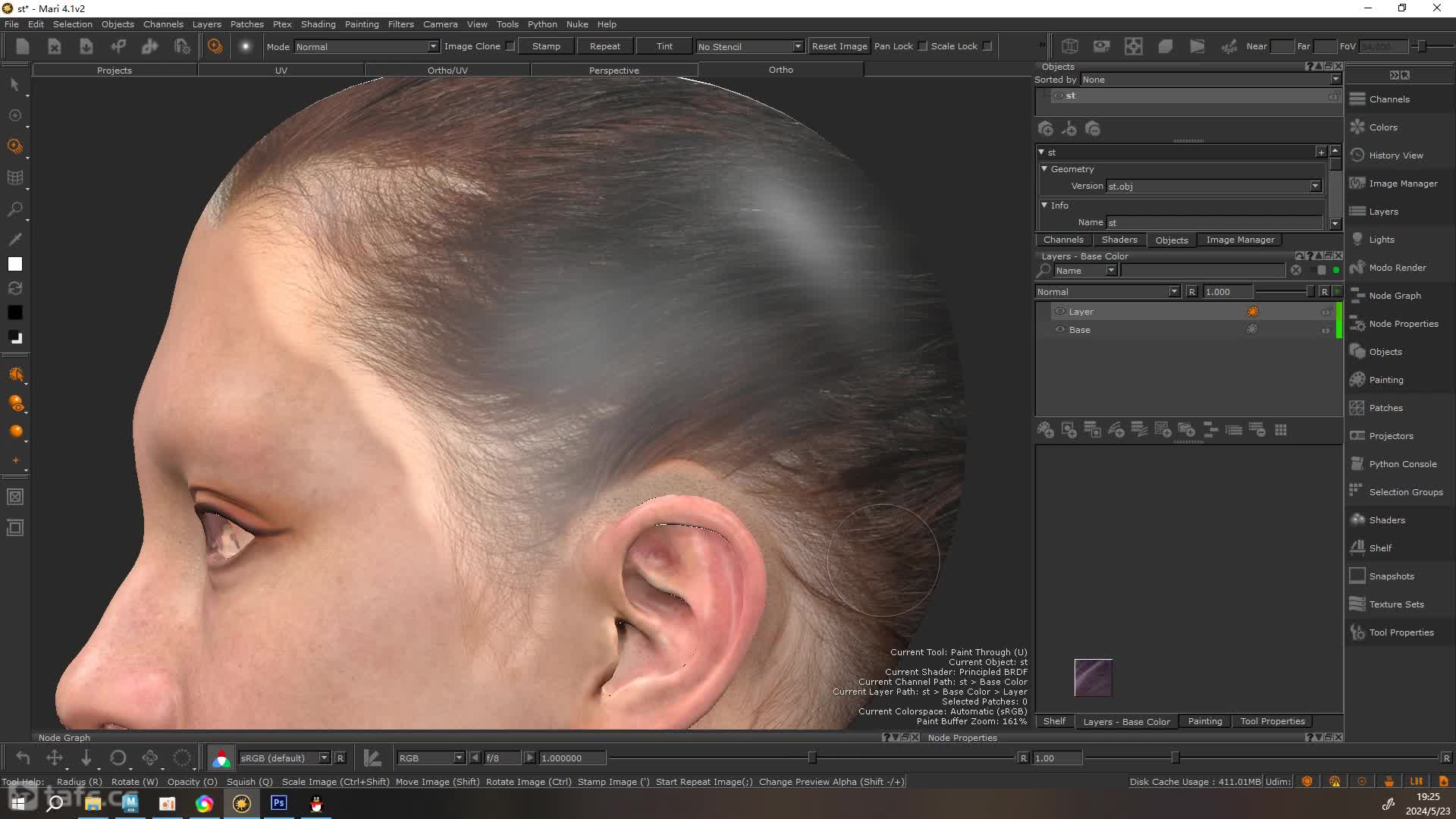Switch to the Ortho/UV view tab
Screen dimensions: 1456x819
click(x=447, y=70)
